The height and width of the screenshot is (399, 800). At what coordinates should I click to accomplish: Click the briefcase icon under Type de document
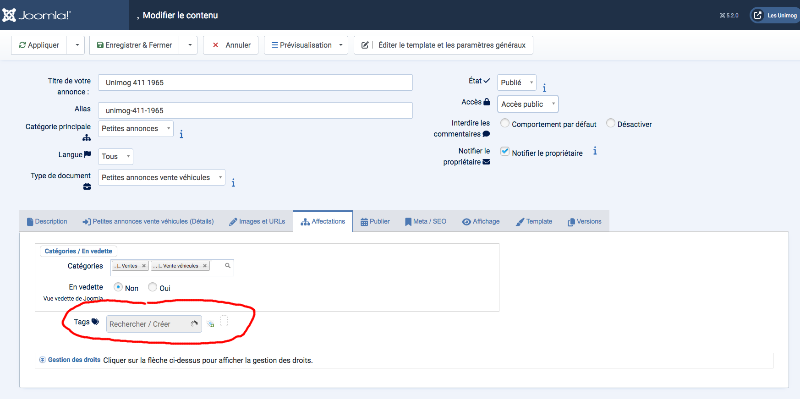pos(87,187)
